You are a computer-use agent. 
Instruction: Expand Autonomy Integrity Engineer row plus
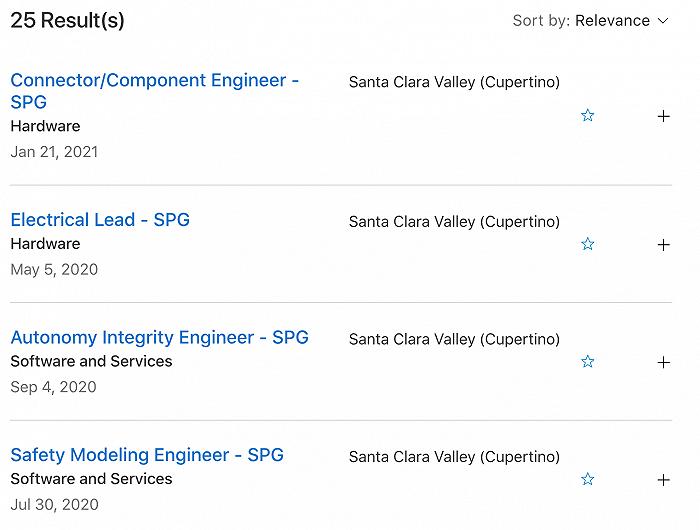click(663, 362)
